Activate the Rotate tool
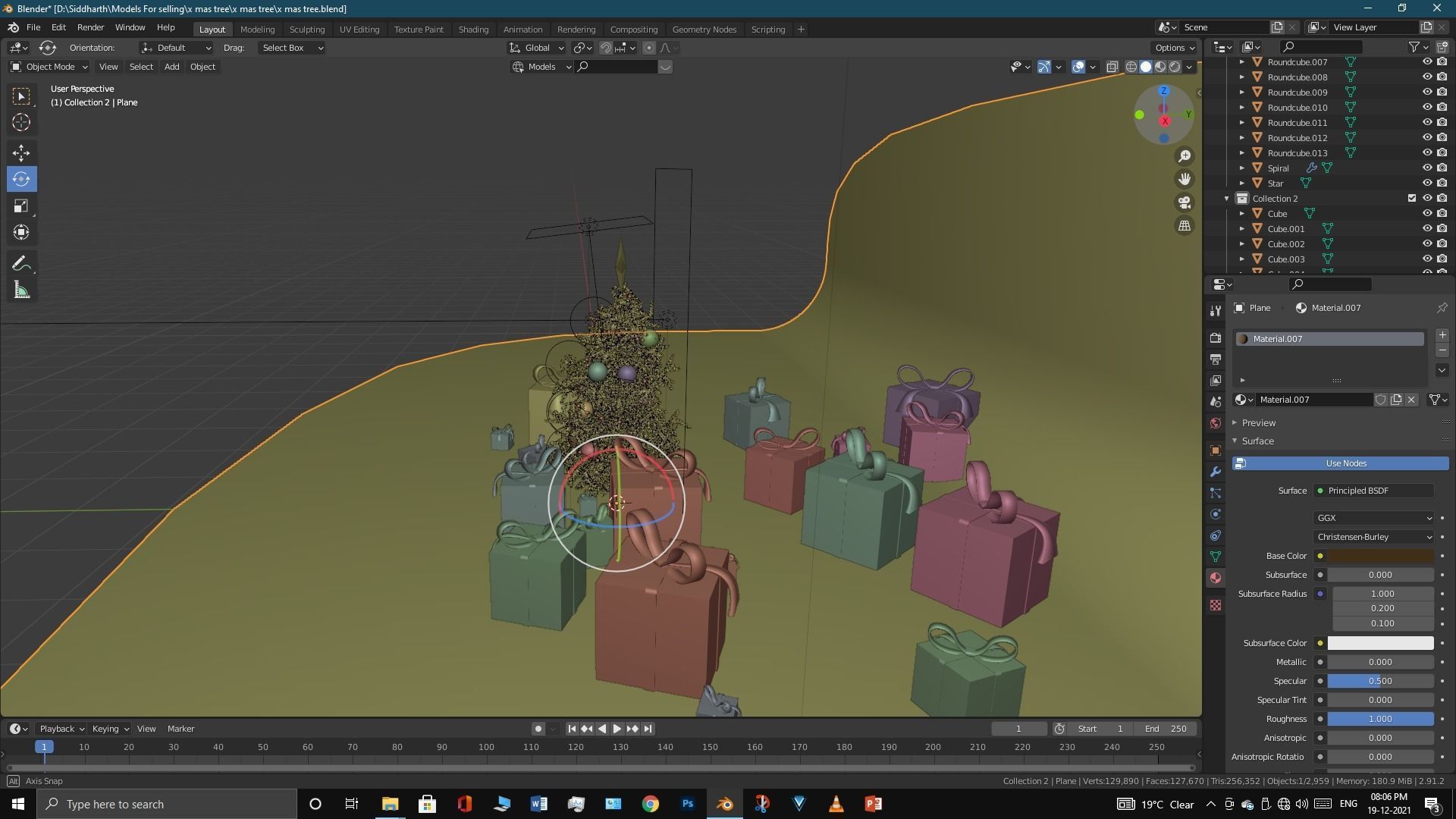The height and width of the screenshot is (819, 1456). tap(21, 180)
